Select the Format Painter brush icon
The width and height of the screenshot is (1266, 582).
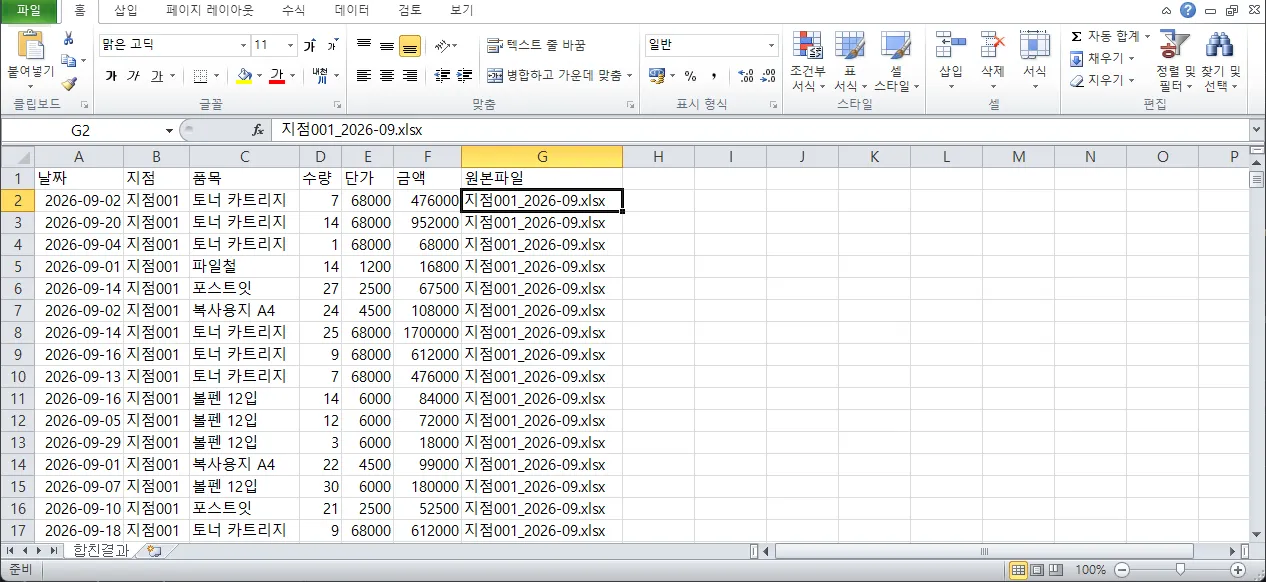tap(69, 84)
